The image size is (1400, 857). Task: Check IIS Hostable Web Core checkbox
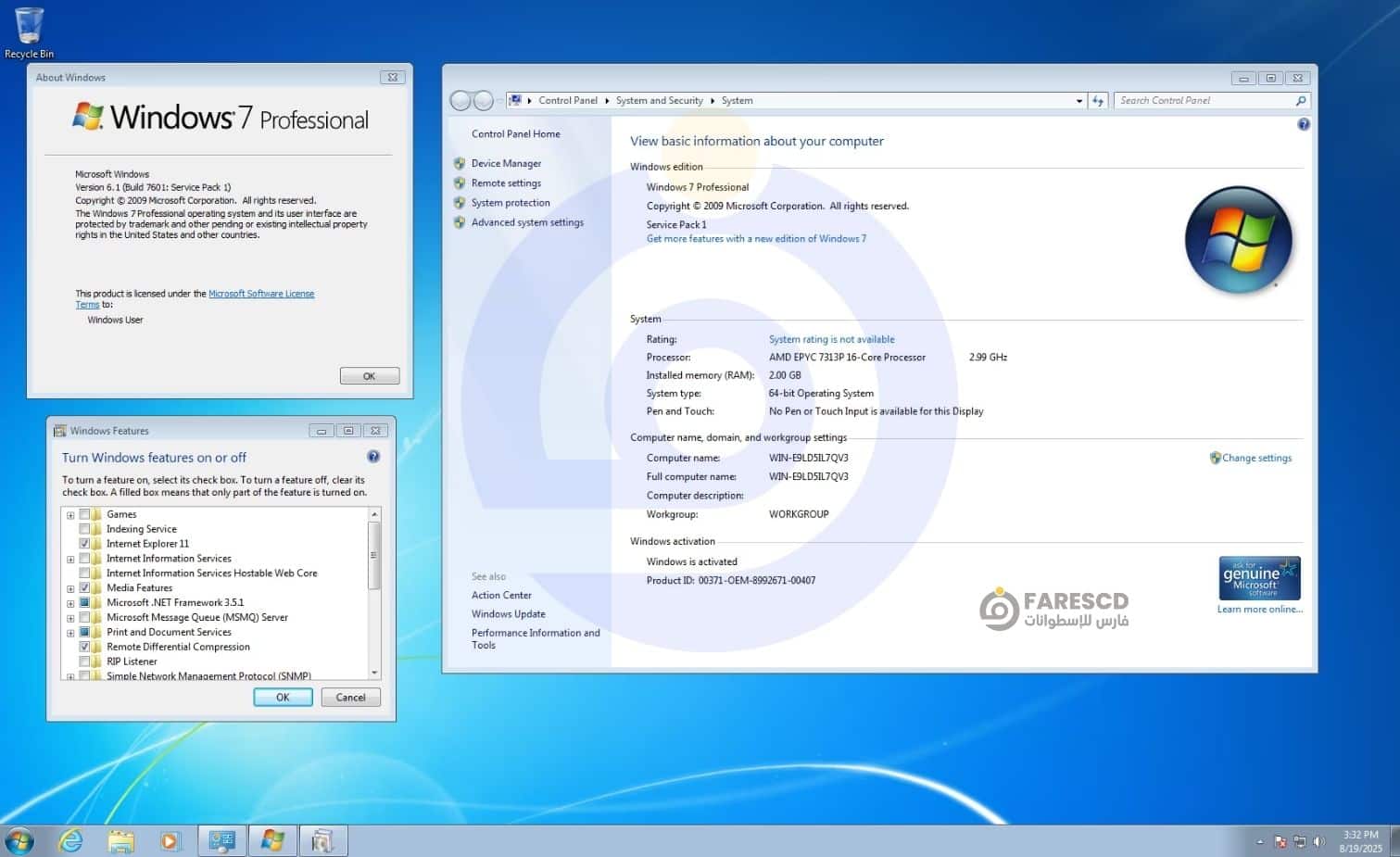tap(84, 573)
